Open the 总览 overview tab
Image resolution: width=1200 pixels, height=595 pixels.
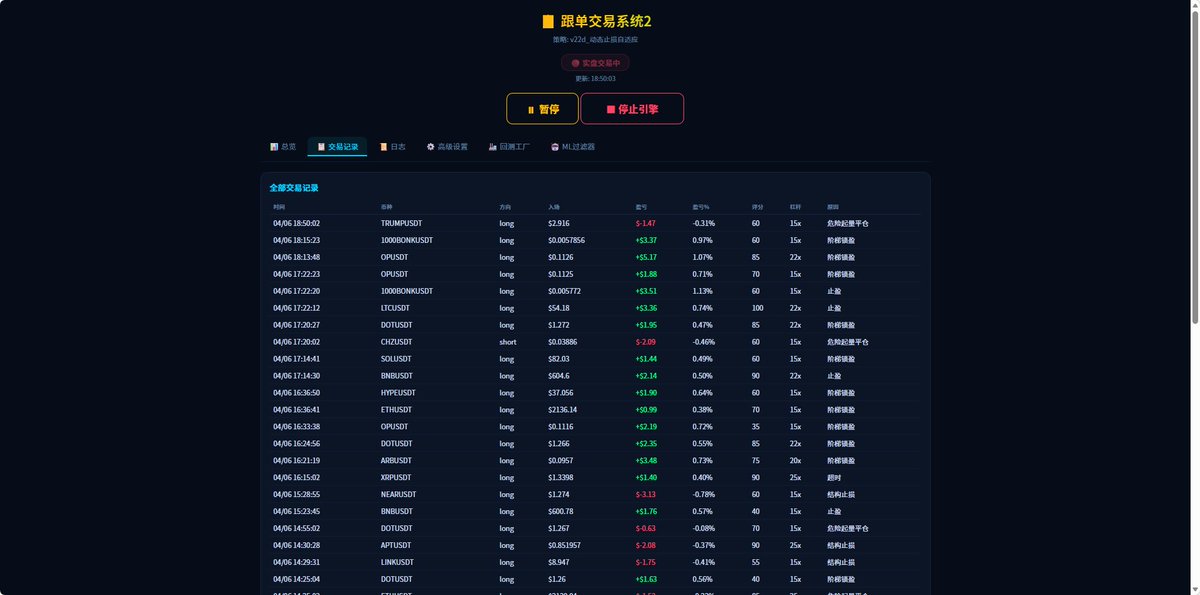click(283, 147)
